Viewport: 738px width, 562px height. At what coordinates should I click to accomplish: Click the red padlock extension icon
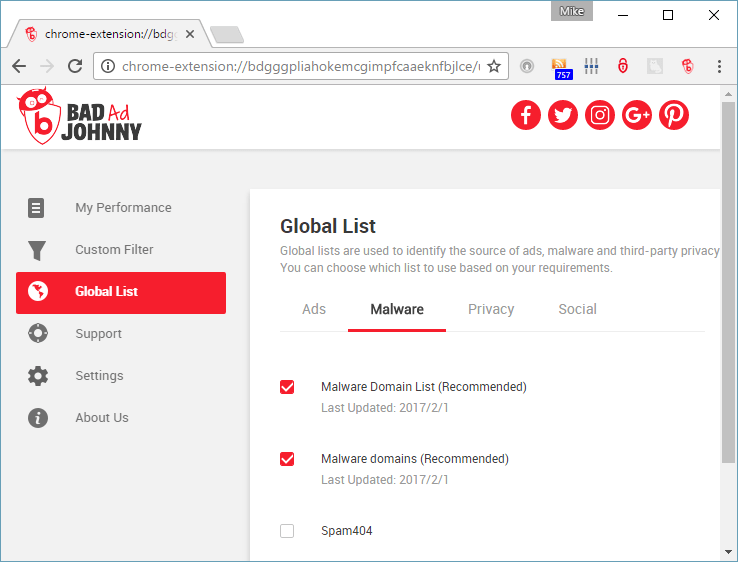pos(623,66)
